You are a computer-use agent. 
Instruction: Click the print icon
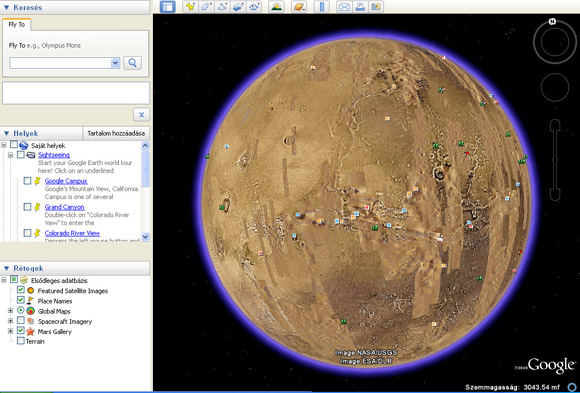(x=360, y=7)
